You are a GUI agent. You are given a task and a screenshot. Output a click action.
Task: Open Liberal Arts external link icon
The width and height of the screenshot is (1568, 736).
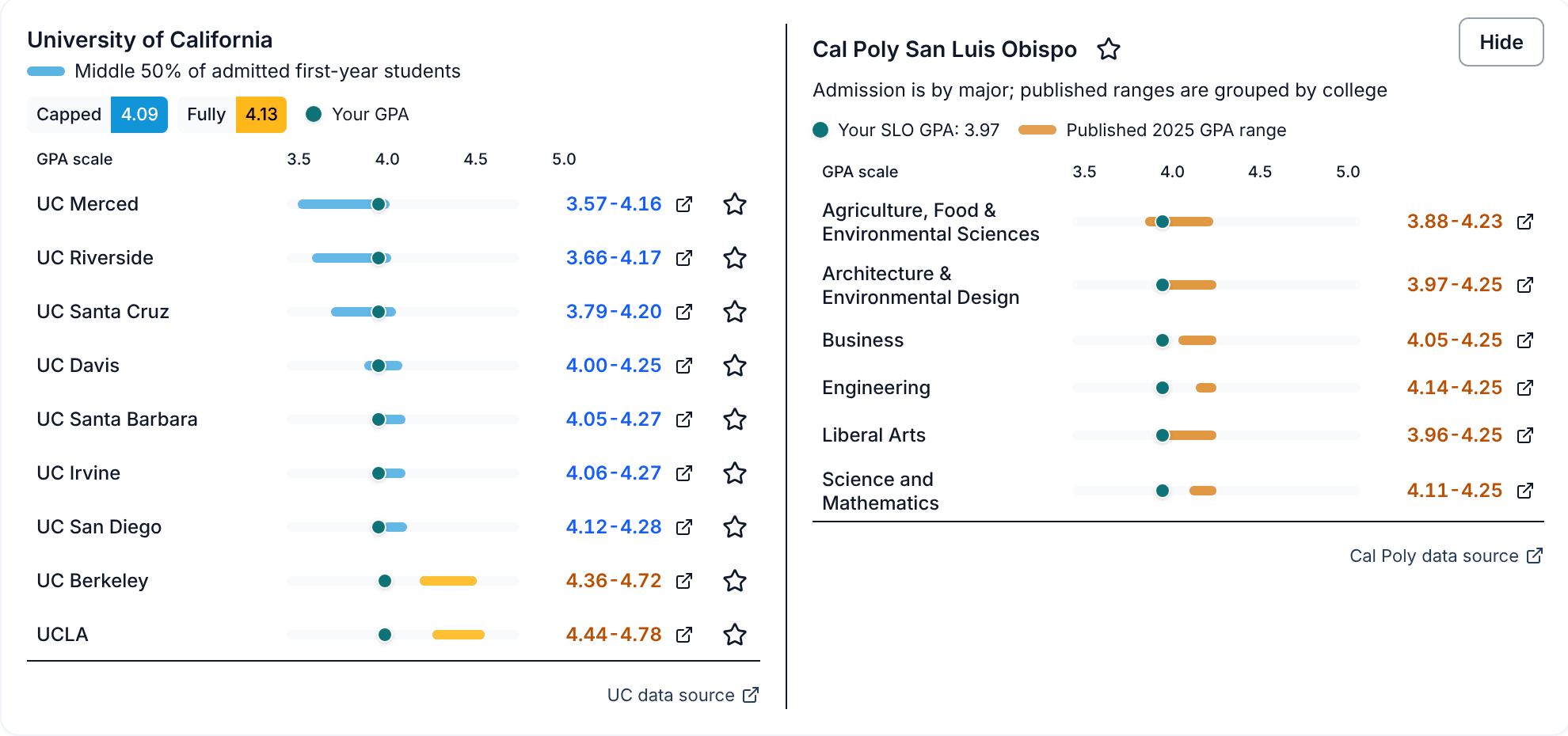tap(1525, 435)
